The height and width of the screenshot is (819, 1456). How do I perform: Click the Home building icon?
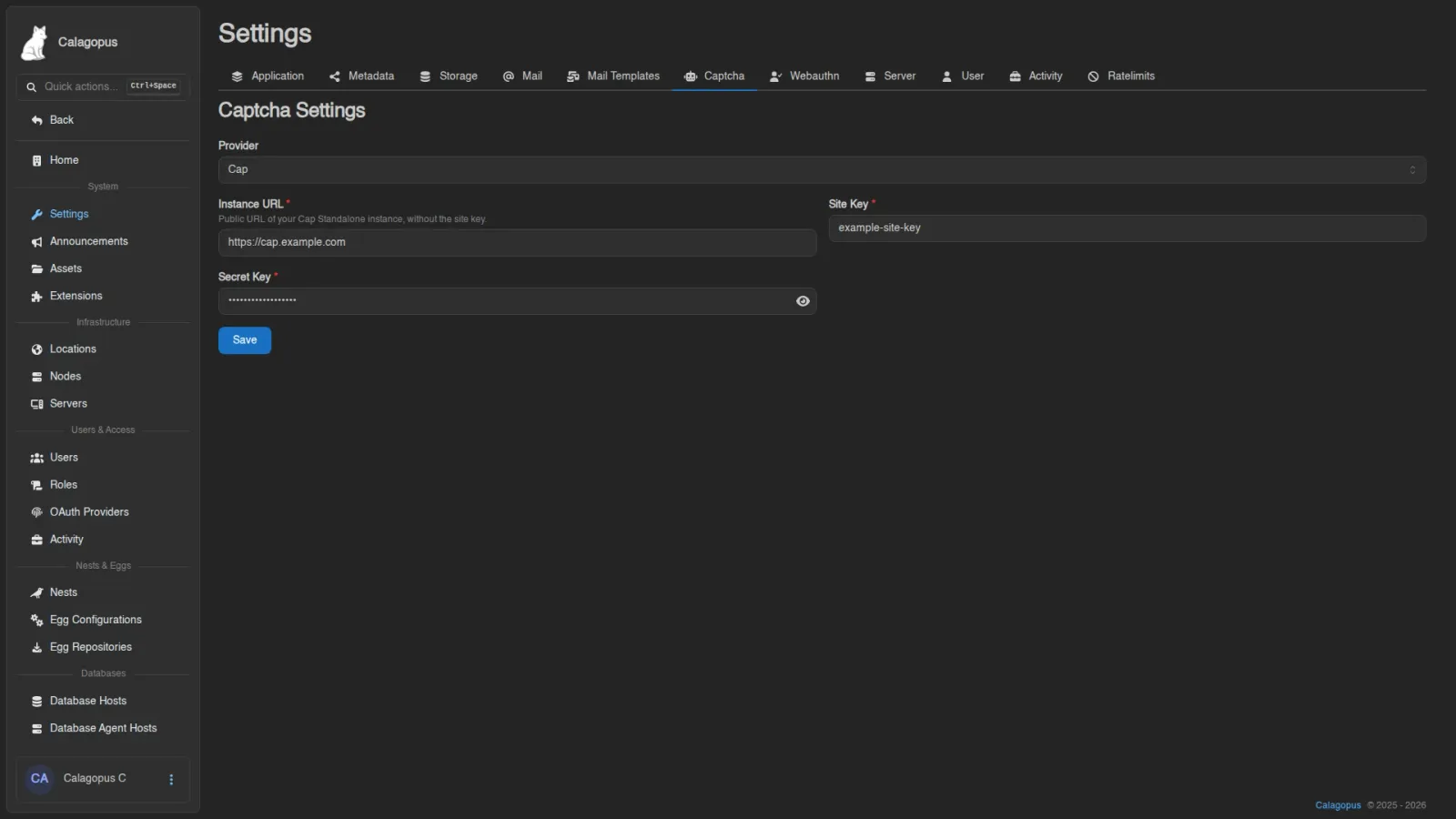(x=36, y=160)
